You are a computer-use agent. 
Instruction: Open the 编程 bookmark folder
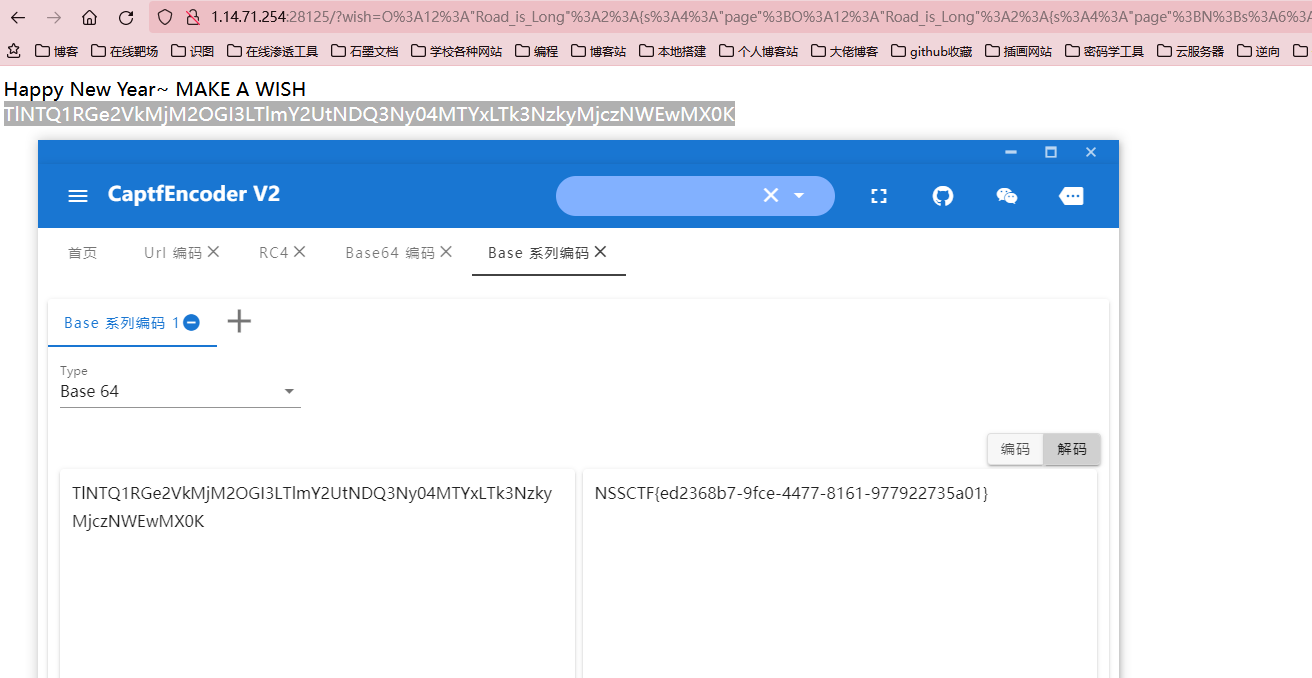pos(536,51)
